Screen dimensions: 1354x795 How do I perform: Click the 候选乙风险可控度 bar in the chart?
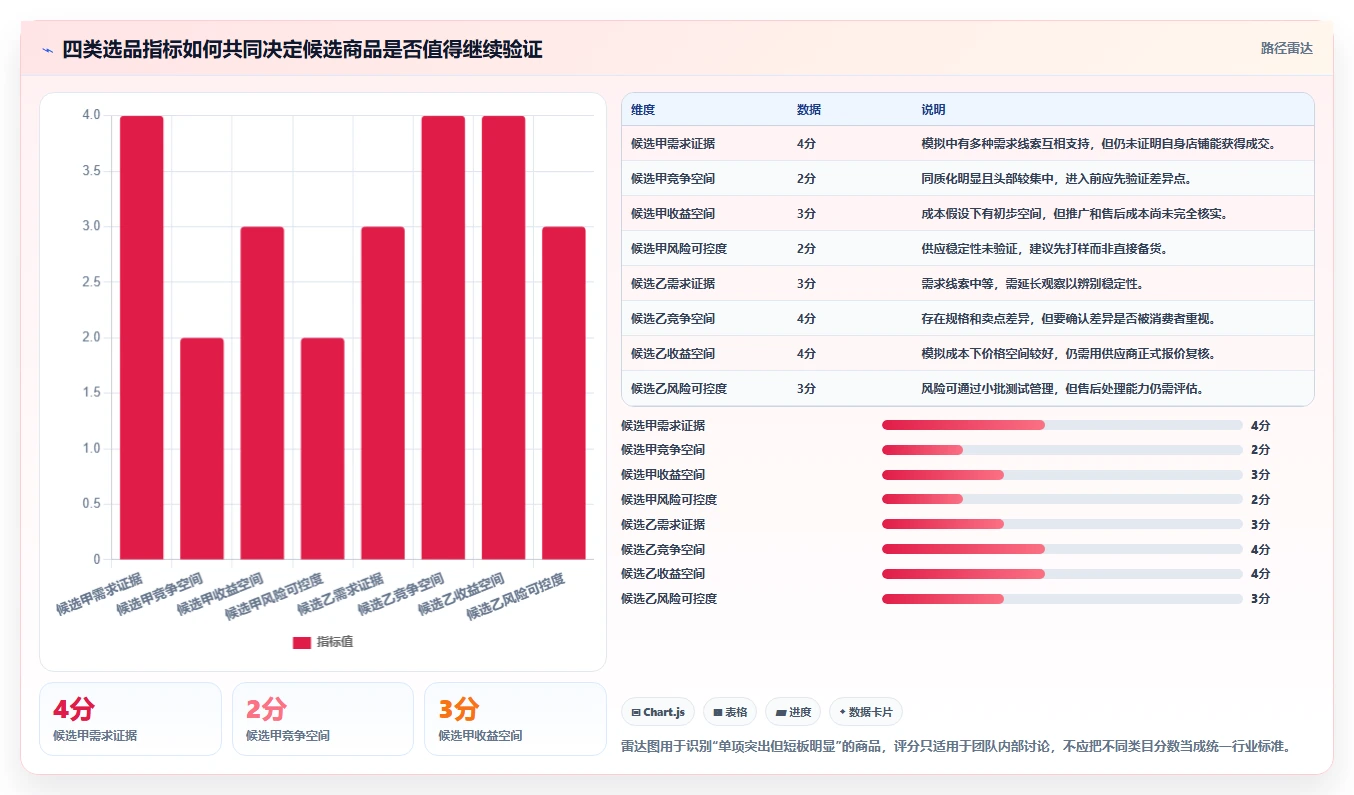564,393
